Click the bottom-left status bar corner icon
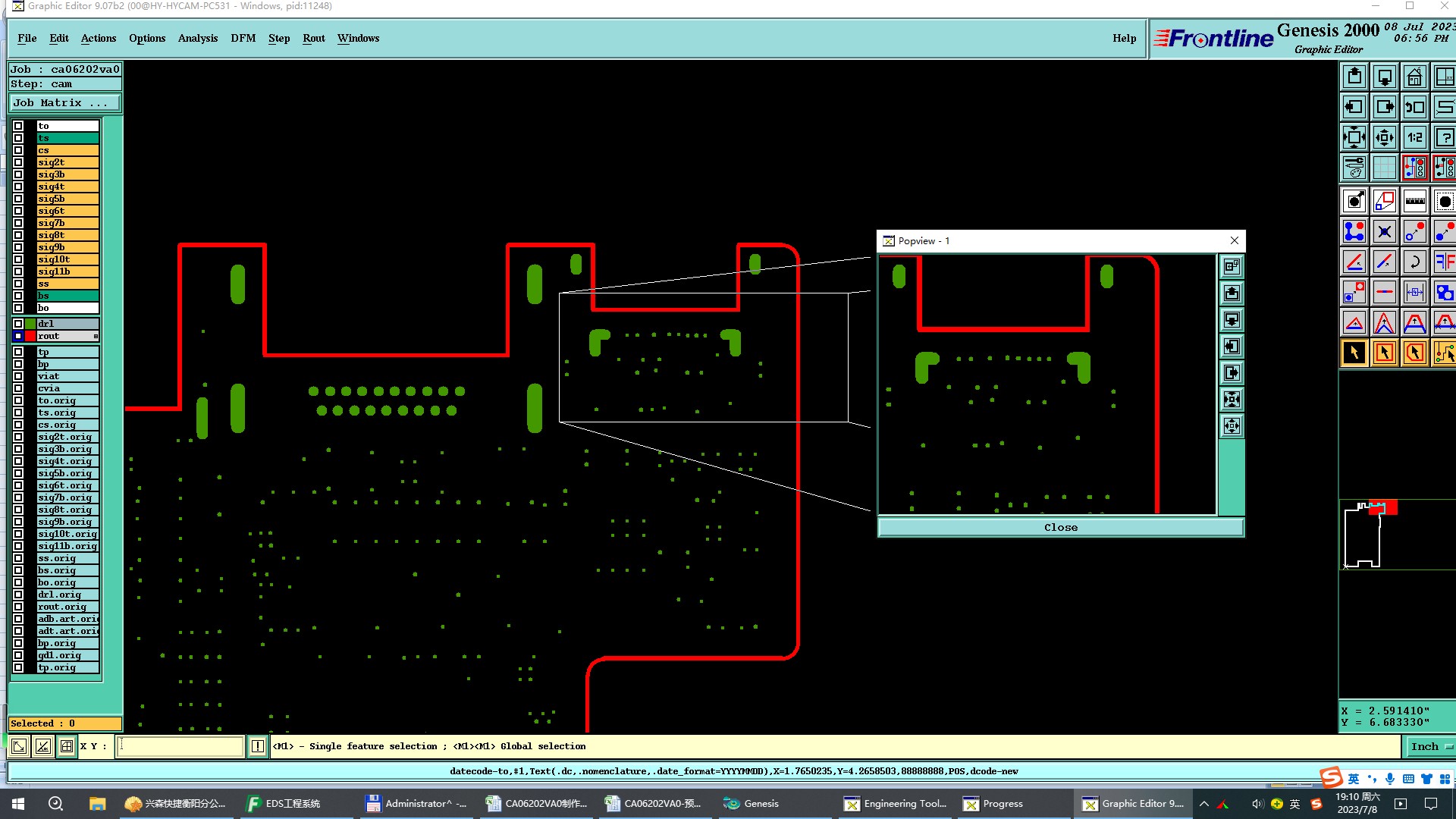1456x819 pixels. [x=19, y=746]
